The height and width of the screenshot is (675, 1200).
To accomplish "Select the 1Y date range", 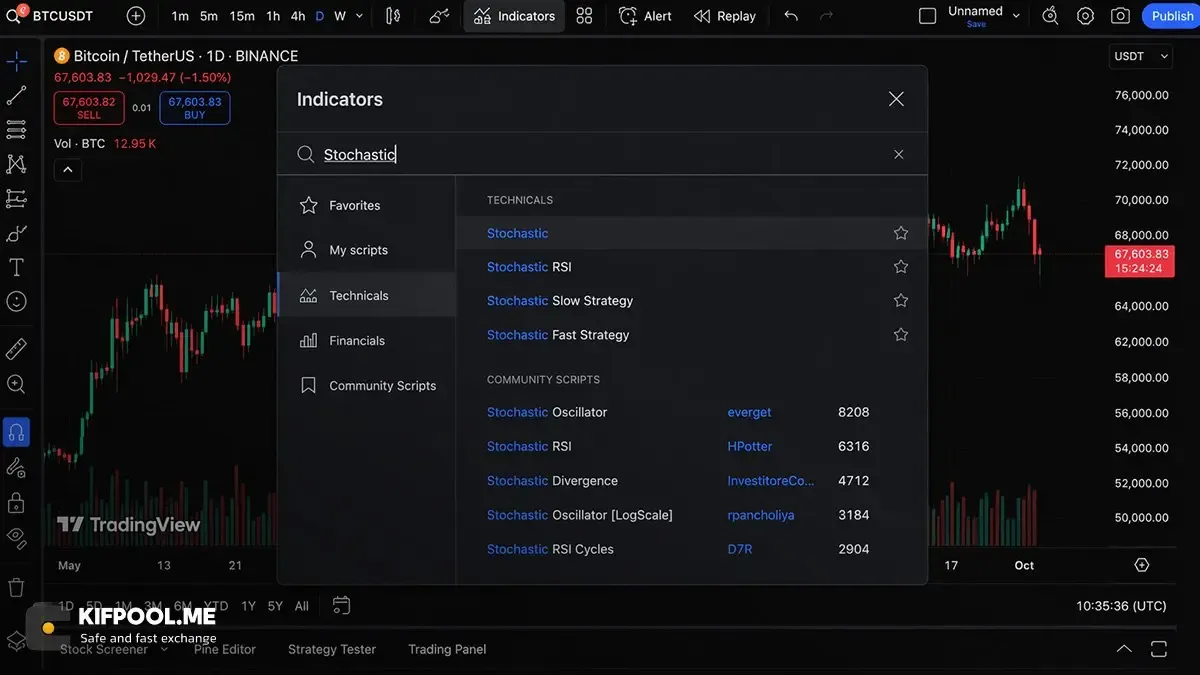I will [x=248, y=606].
